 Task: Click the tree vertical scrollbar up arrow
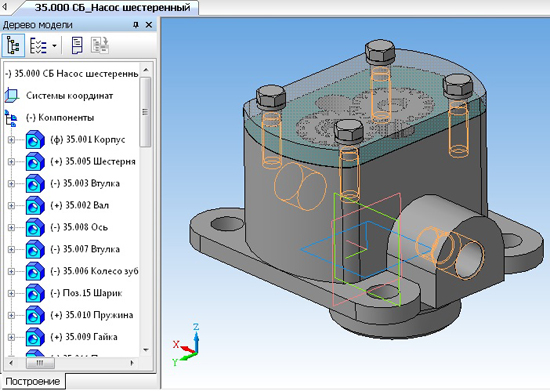[146, 70]
